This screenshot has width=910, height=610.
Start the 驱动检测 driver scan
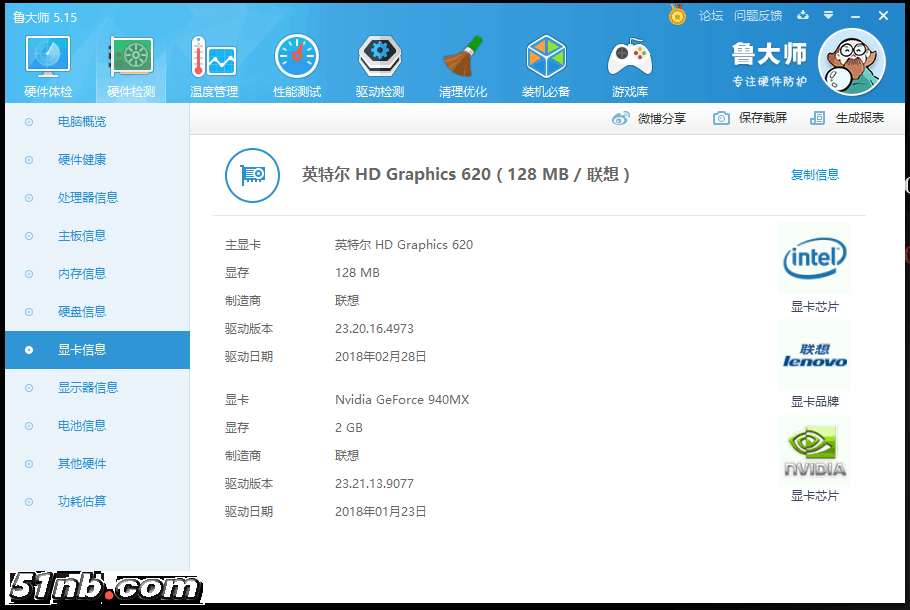point(379,63)
